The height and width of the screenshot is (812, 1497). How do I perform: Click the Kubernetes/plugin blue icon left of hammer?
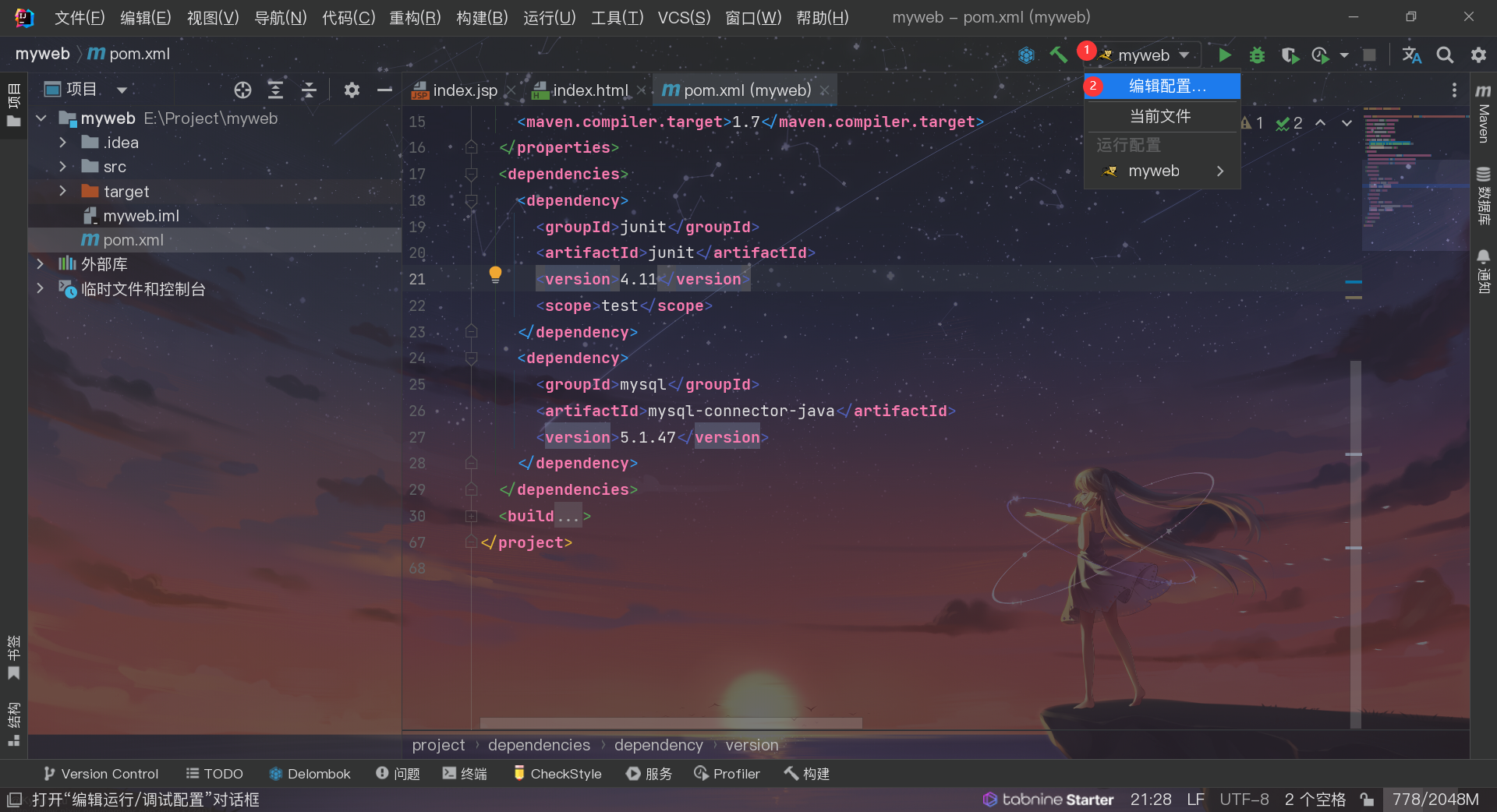click(1026, 55)
